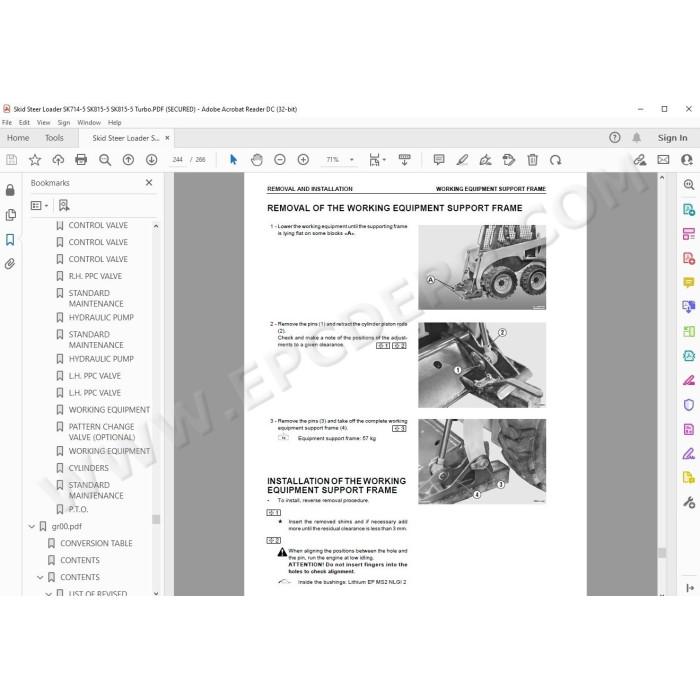Image resolution: width=700 pixels, height=700 pixels.
Task: Close the Bookmarks panel
Action: tap(149, 183)
